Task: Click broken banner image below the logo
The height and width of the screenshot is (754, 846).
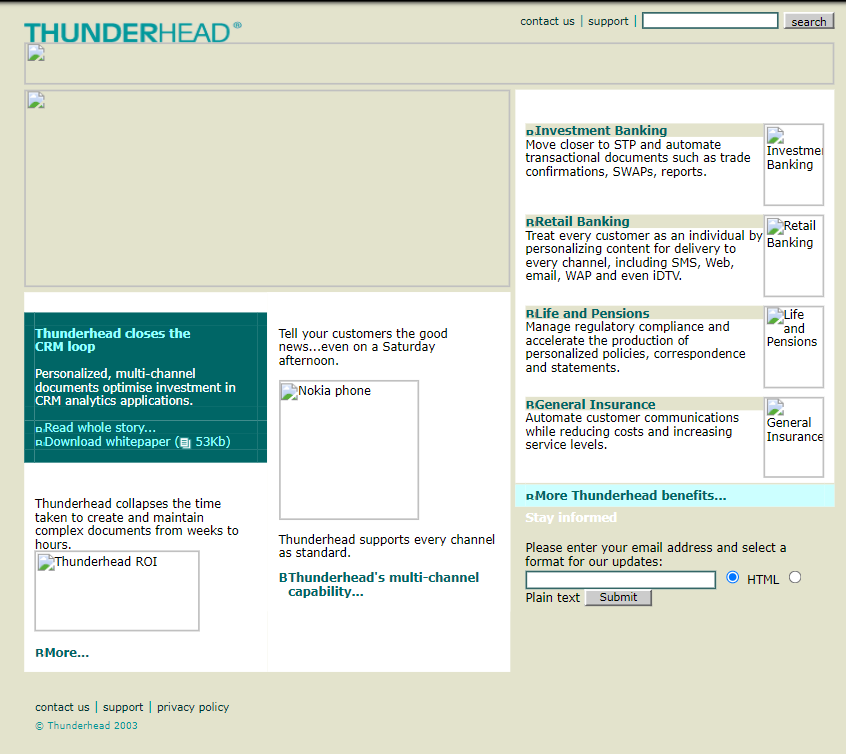Action: pyautogui.click(x=429, y=64)
